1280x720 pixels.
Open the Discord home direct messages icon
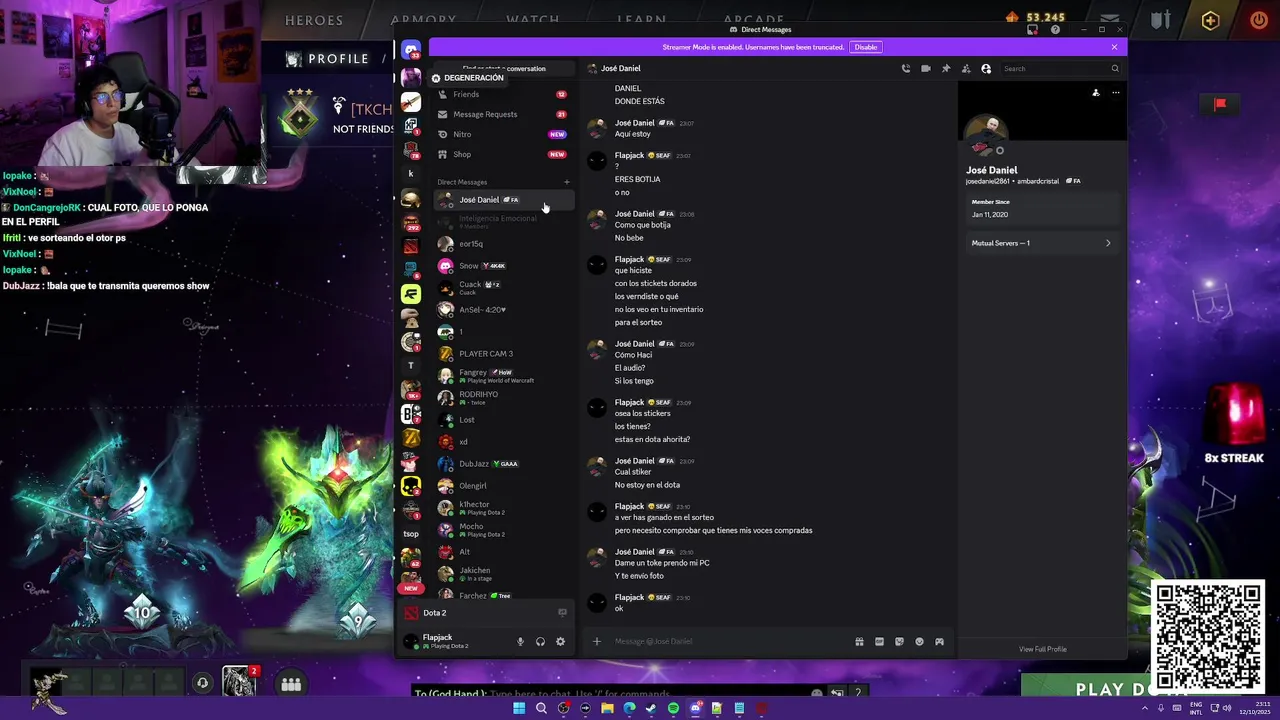click(411, 50)
